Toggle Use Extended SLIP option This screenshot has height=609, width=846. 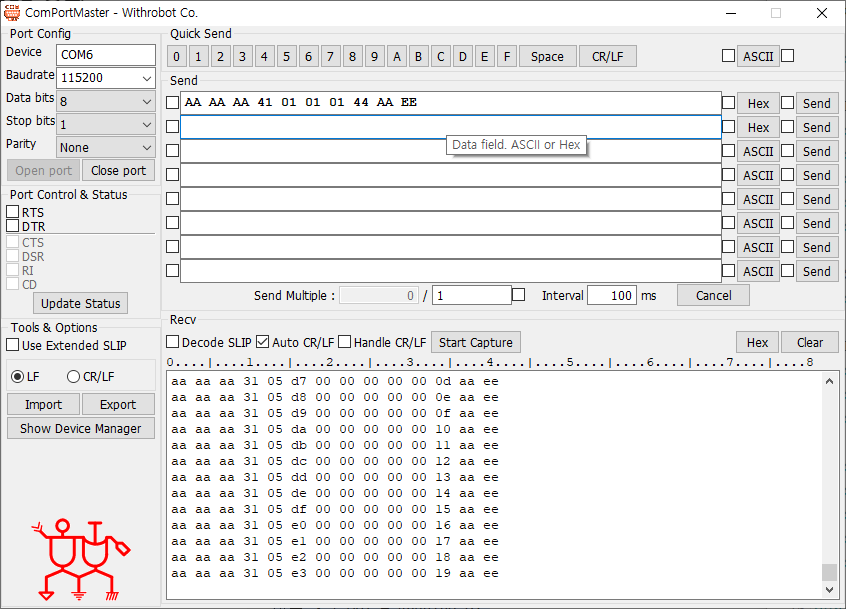(12, 345)
